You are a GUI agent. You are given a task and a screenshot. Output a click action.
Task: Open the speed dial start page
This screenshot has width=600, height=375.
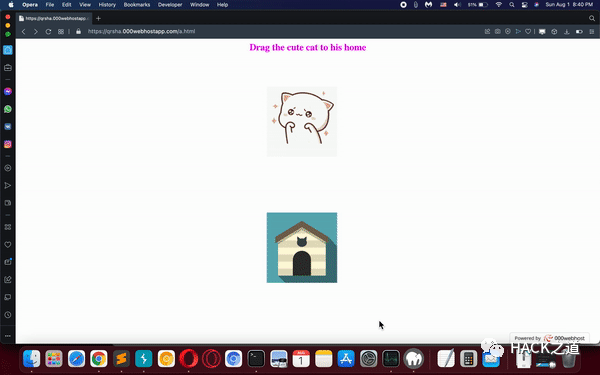coord(61,31)
